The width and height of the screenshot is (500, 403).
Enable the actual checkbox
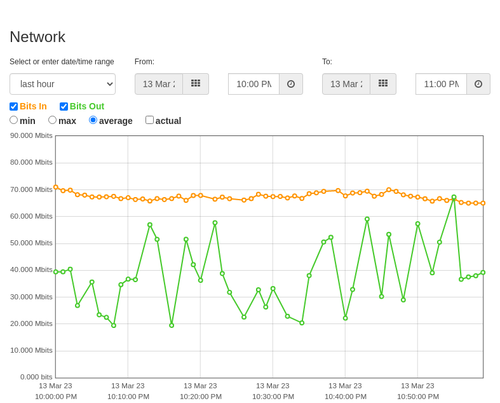150,120
